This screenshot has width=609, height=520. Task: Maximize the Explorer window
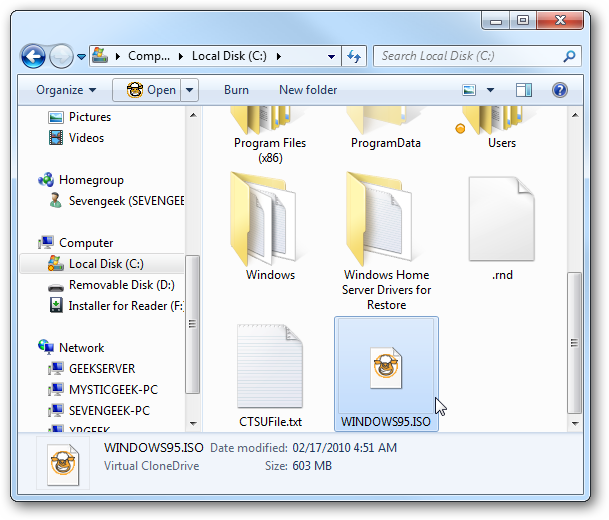523,20
